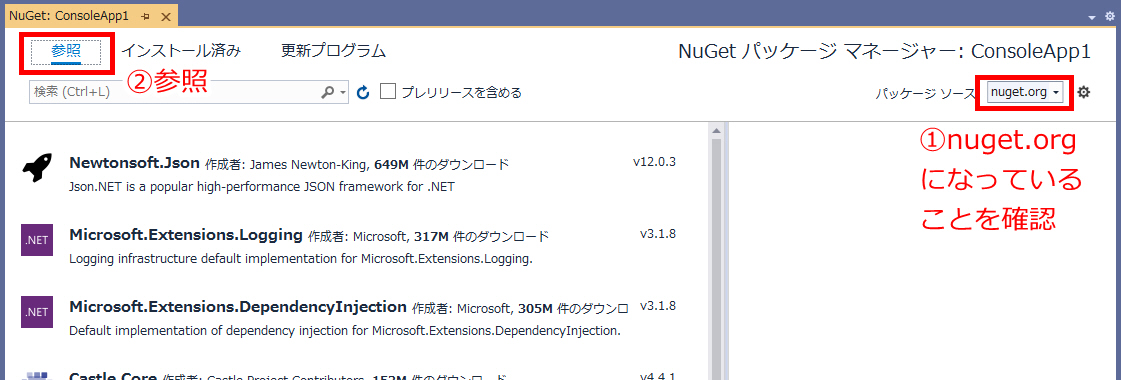The image size is (1121, 380).
Task: Open the パッケージ ソース nuget.org dropdown
Action: [x=1024, y=92]
